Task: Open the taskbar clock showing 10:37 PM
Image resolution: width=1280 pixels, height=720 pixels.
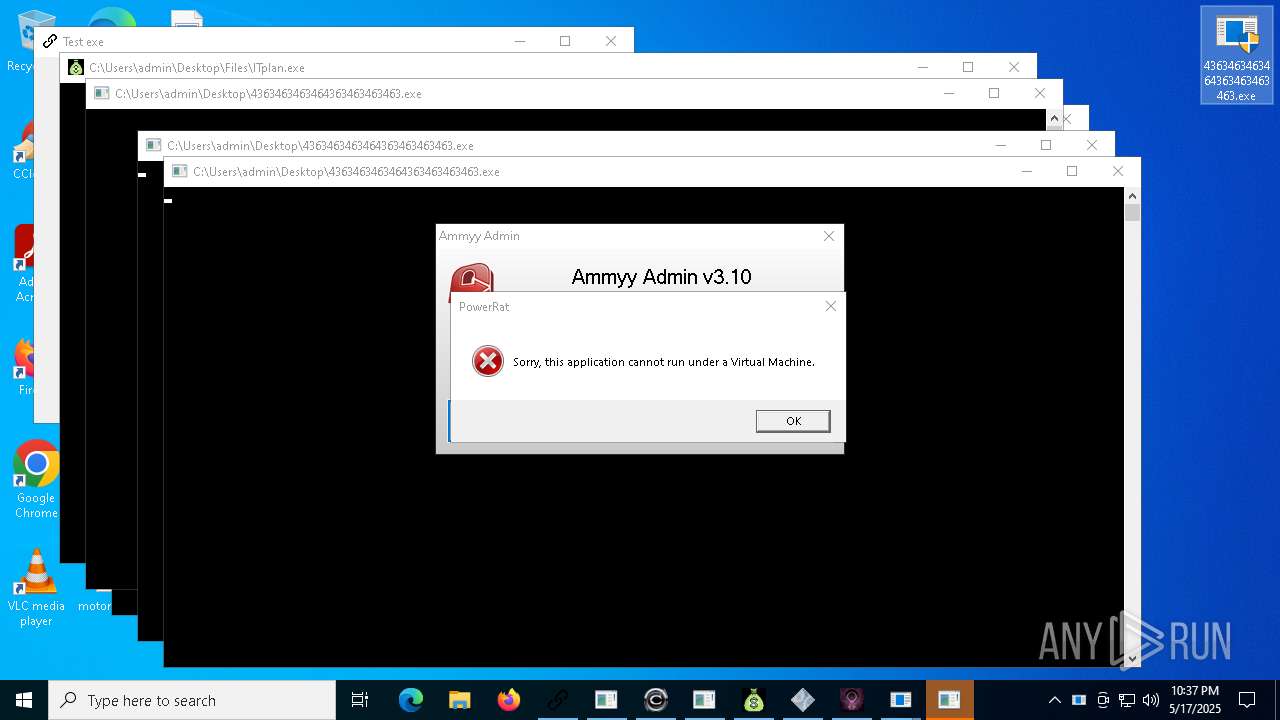Action: (1195, 700)
